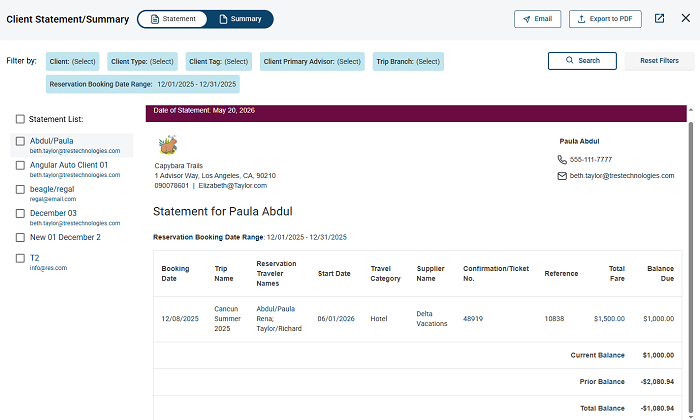Click envelope icon beside Paula Abdul's email
The image size is (700, 420).
pos(562,176)
